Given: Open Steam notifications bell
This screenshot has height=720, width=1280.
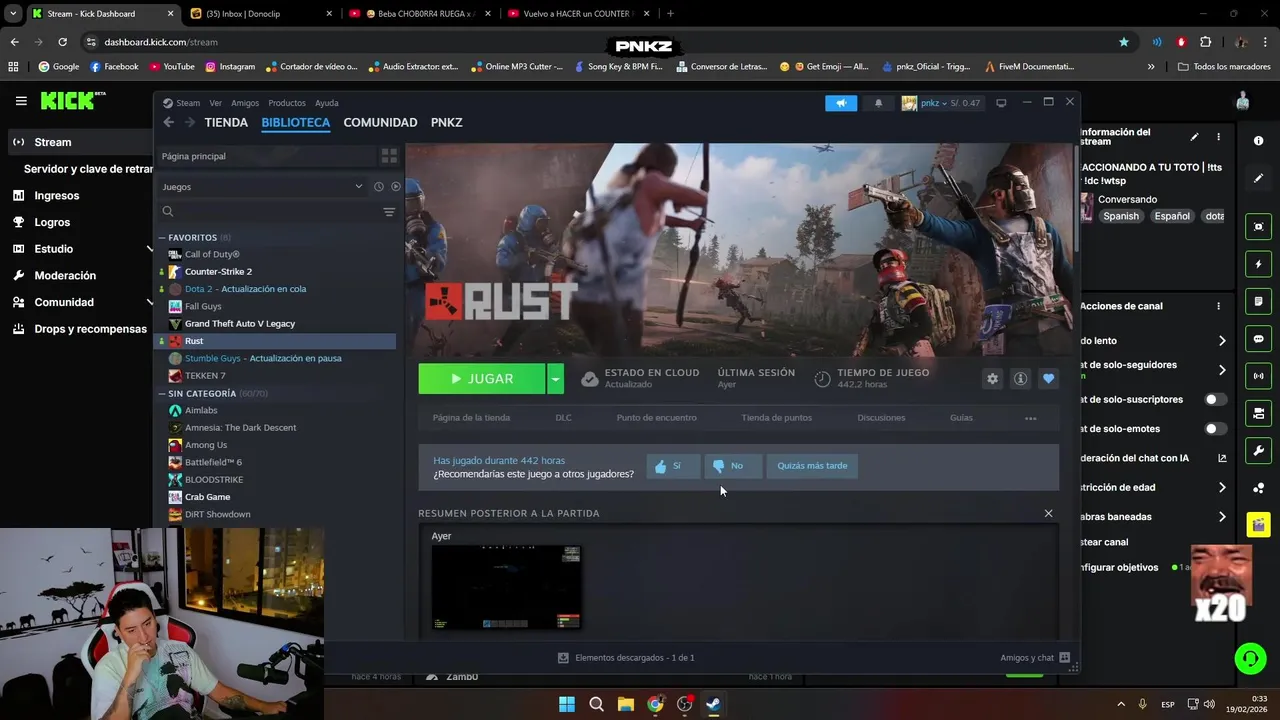Looking at the screenshot, I should click(x=878, y=103).
